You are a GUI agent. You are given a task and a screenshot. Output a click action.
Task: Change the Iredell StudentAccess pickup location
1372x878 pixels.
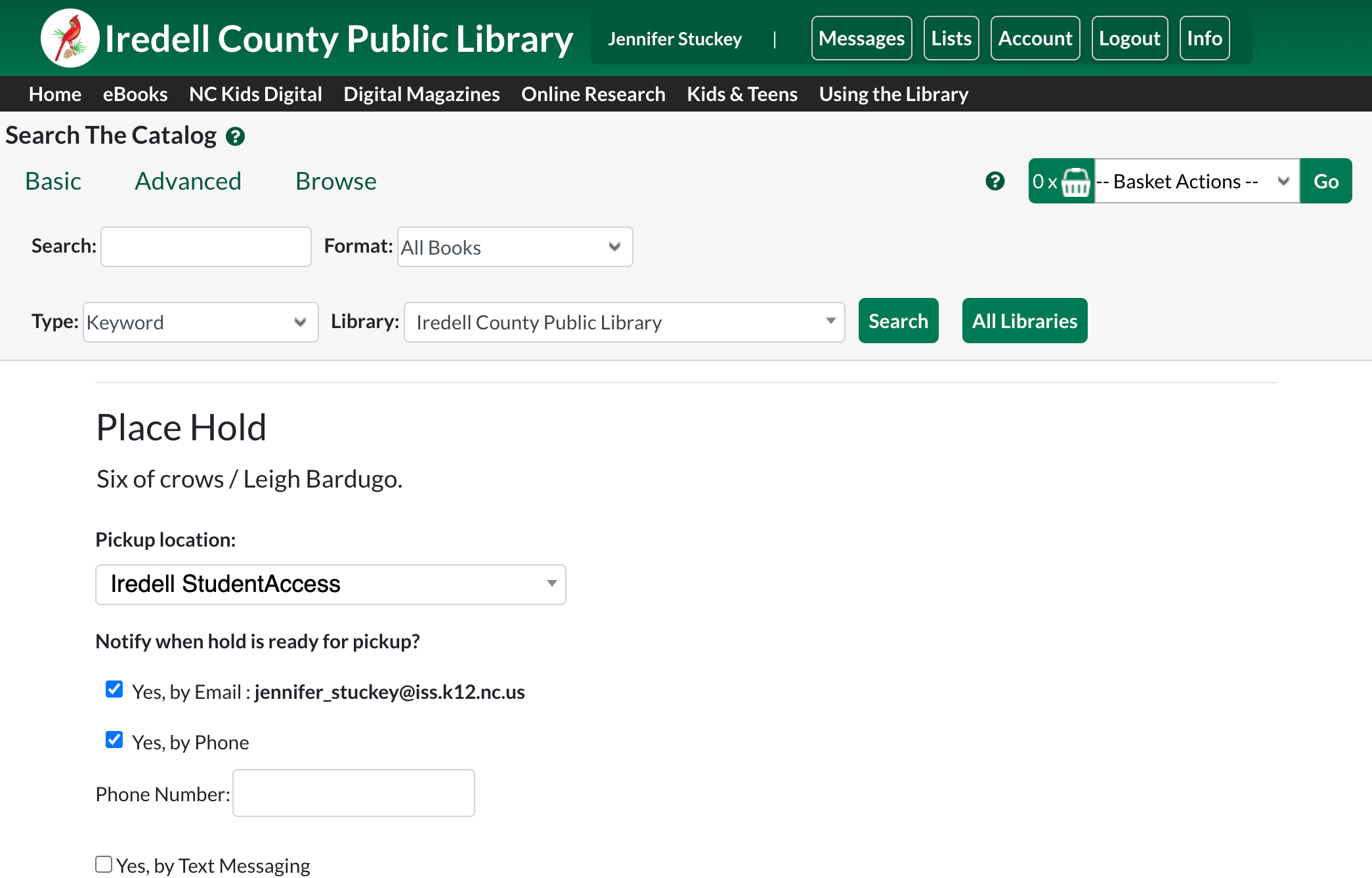point(331,584)
